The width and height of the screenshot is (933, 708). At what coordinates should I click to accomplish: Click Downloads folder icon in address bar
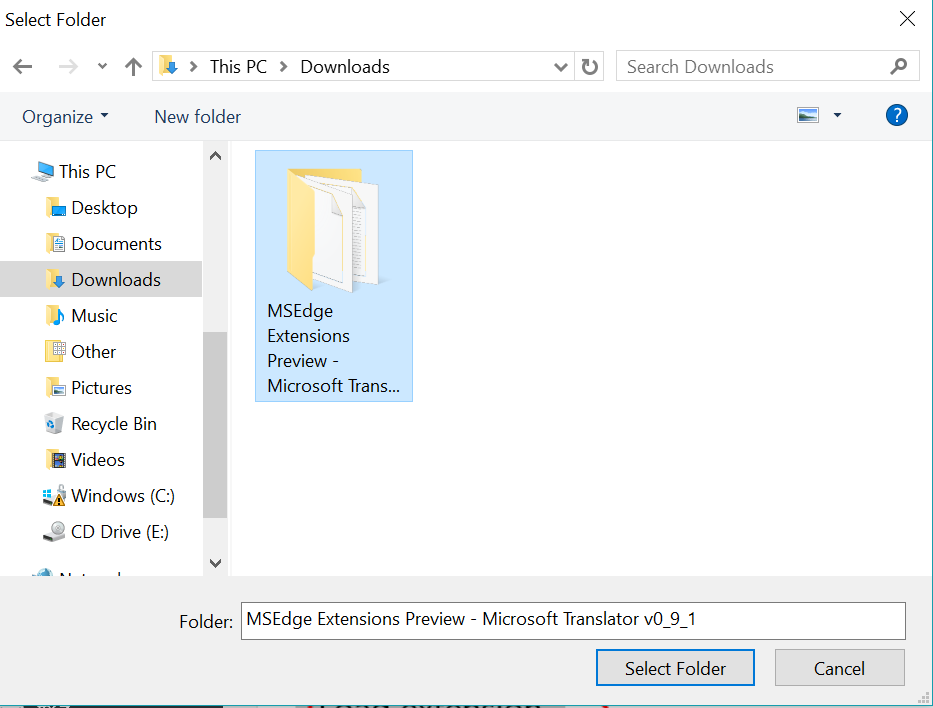pyautogui.click(x=168, y=65)
